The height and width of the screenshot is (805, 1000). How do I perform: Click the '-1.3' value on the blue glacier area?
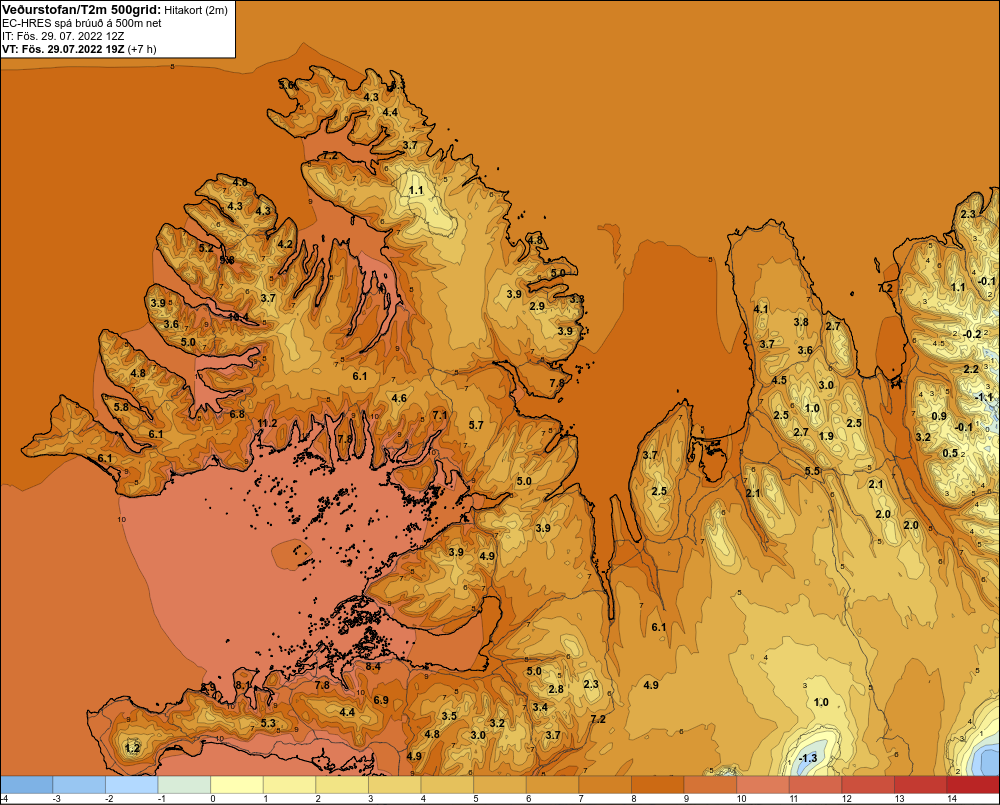(807, 758)
